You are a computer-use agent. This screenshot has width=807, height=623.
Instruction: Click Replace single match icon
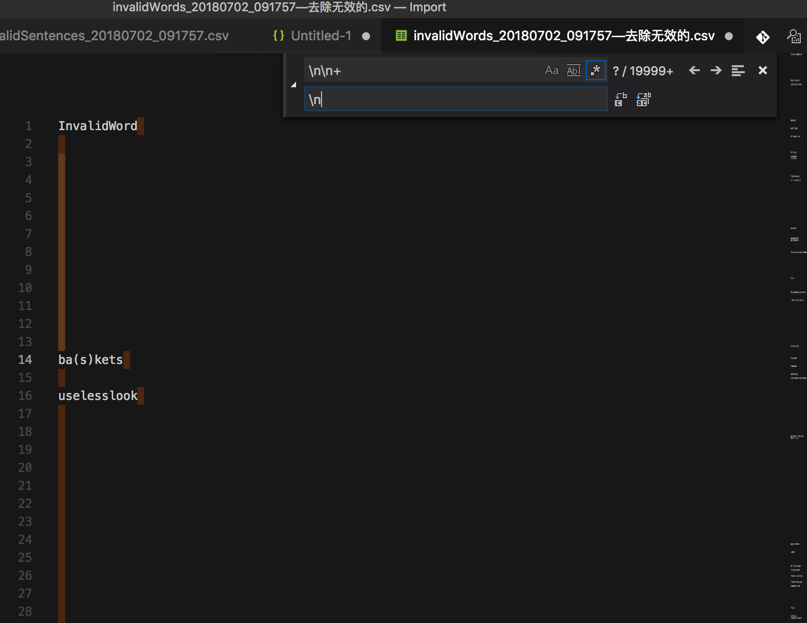pos(621,99)
